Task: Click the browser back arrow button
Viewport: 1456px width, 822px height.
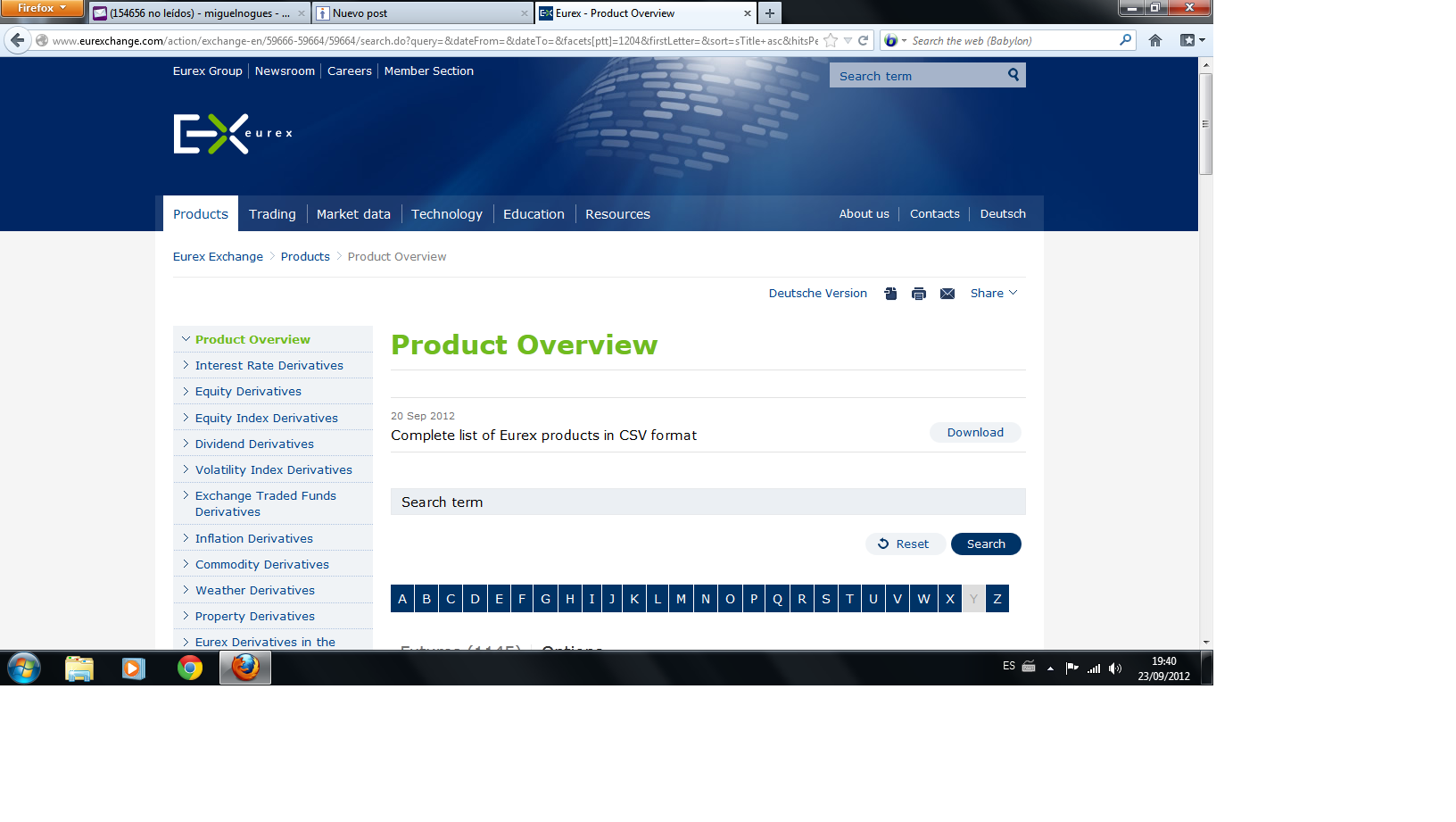Action: click(18, 40)
